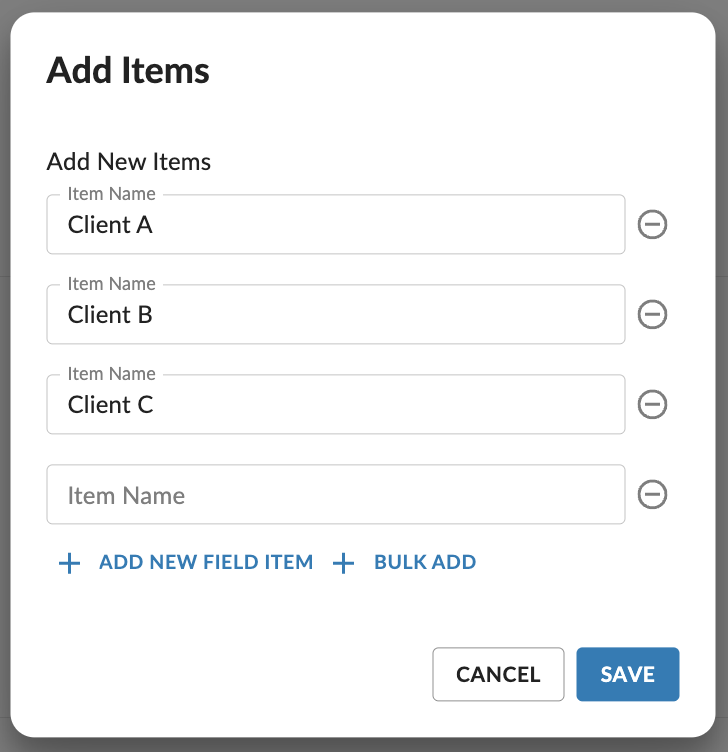728x752 pixels.
Task: Select the empty Item Name input
Action: pos(336,494)
